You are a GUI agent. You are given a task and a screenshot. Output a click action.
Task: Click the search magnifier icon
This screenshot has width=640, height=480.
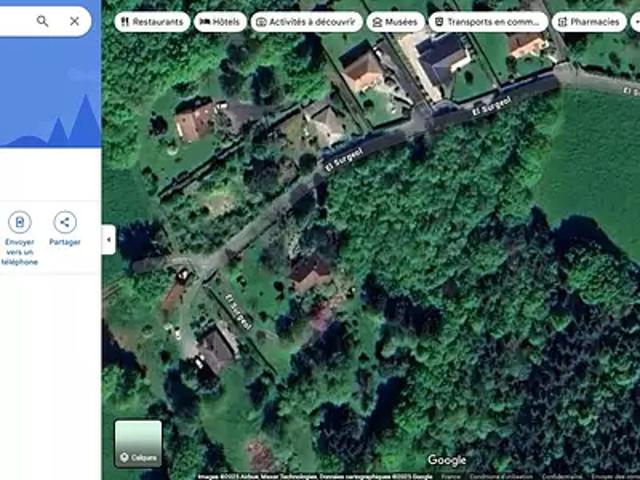[42, 21]
